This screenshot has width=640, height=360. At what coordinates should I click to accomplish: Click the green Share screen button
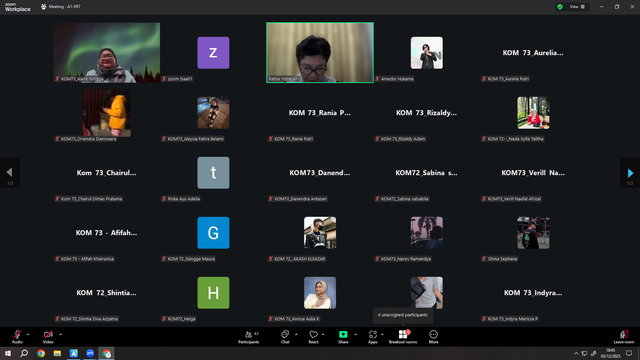[x=343, y=337]
